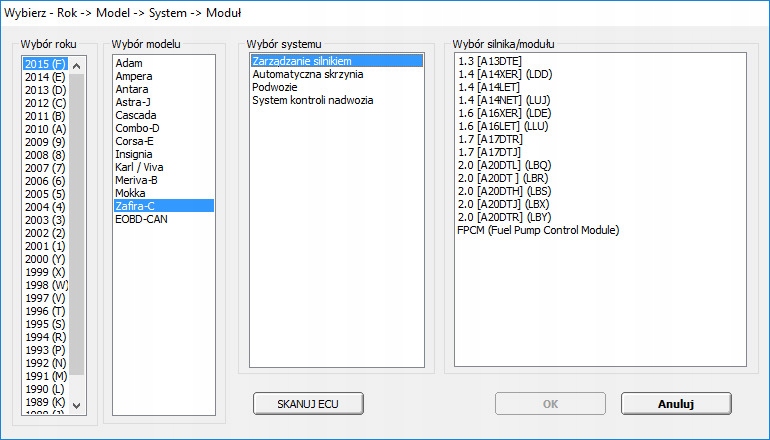The image size is (770, 440).
Task: Select System kontroli nadwozia
Action: (x=313, y=101)
